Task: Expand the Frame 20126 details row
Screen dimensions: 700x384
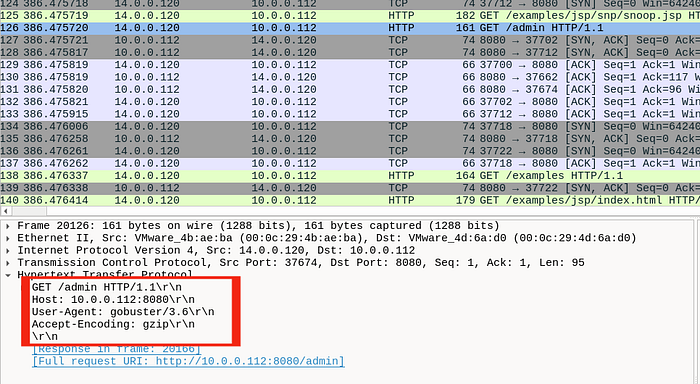Action: [x=8, y=226]
